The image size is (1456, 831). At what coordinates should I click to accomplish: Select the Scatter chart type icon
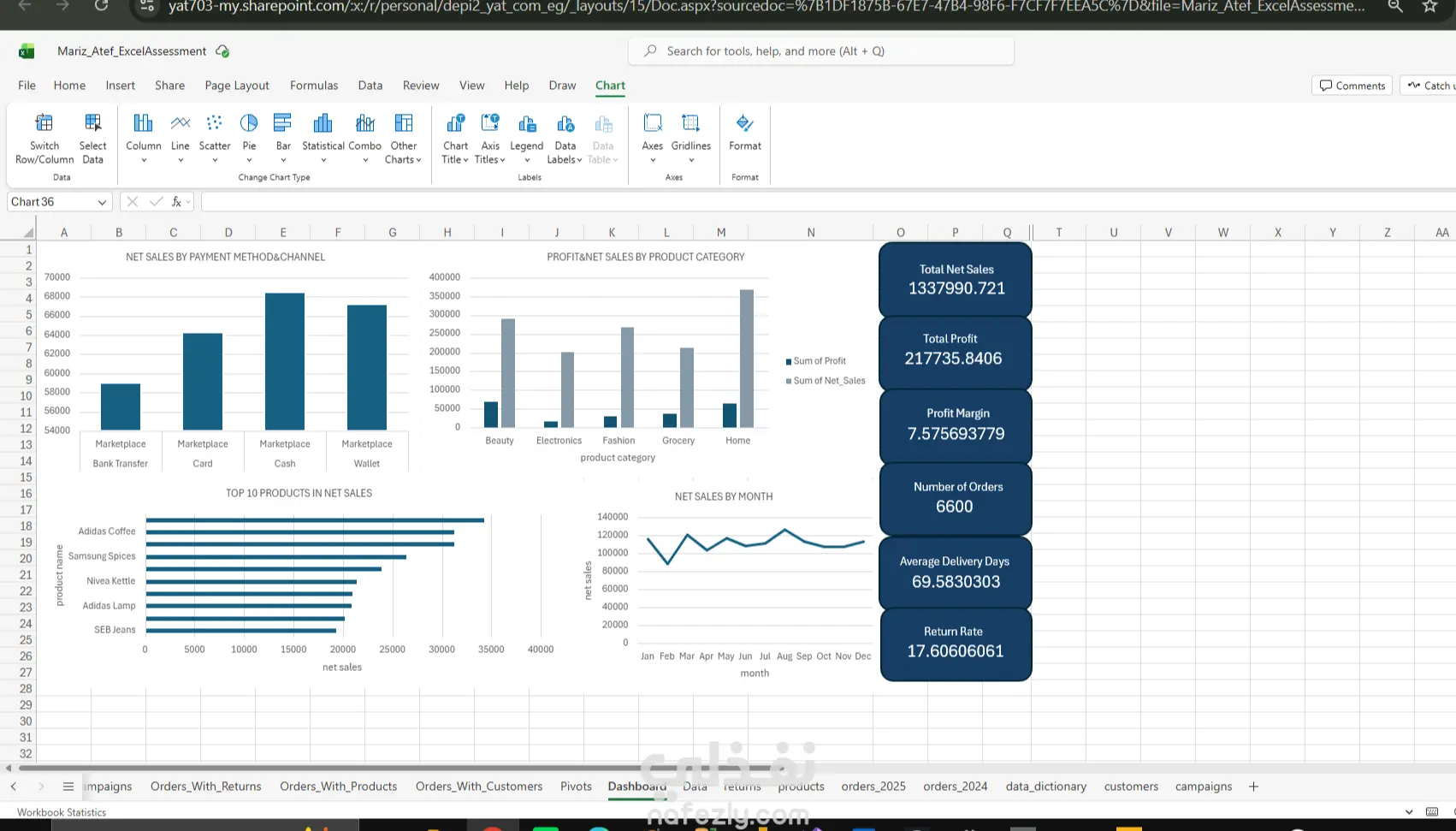click(x=215, y=123)
